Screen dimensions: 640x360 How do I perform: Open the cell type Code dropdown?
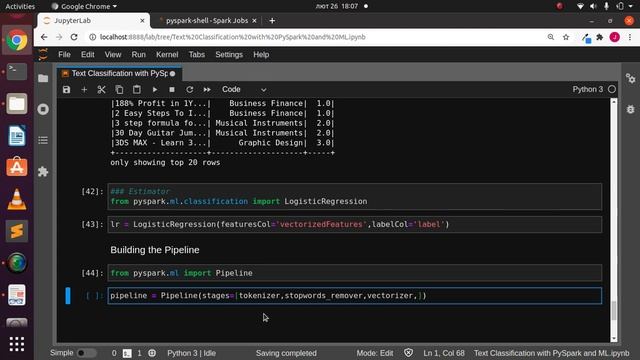click(244, 89)
